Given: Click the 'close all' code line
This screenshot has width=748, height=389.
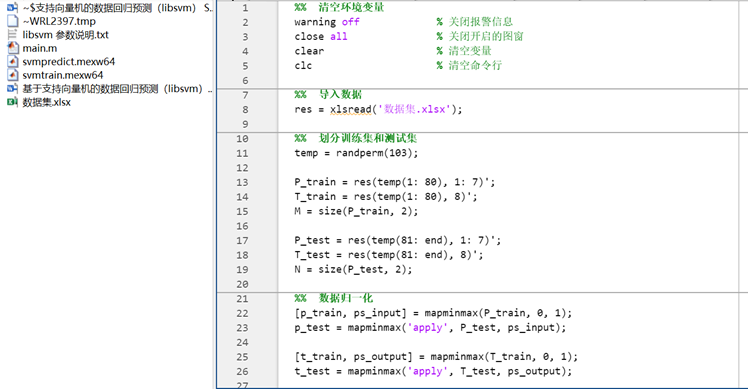Looking at the screenshot, I should pos(321,36).
